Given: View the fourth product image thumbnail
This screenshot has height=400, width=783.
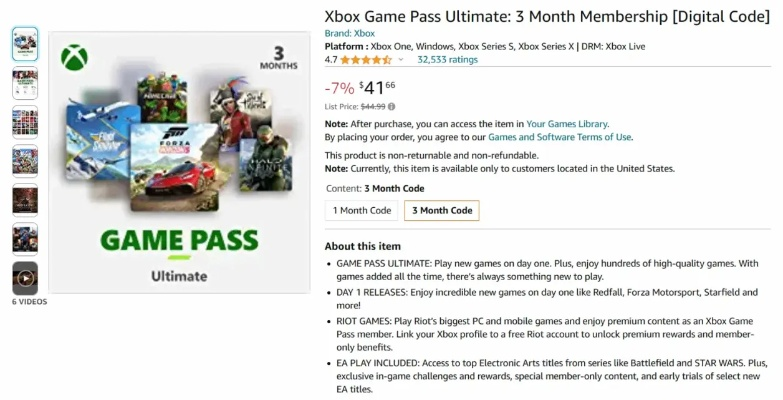Looking at the screenshot, I should [x=25, y=161].
